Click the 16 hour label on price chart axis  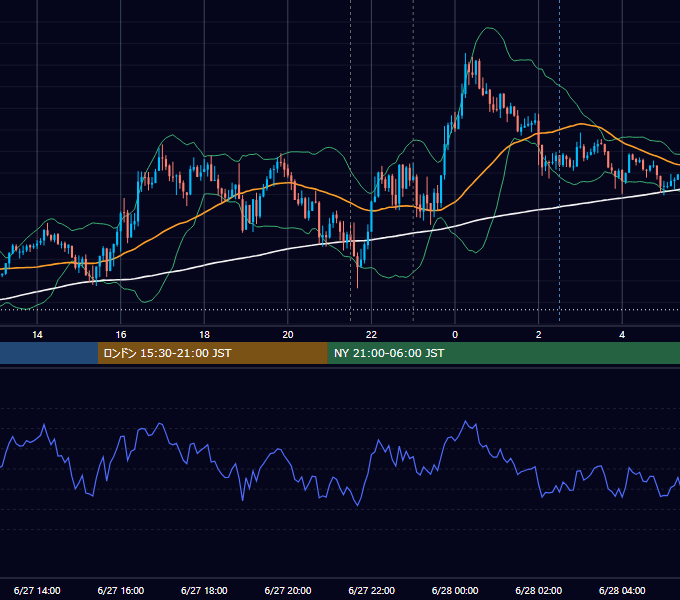(121, 335)
